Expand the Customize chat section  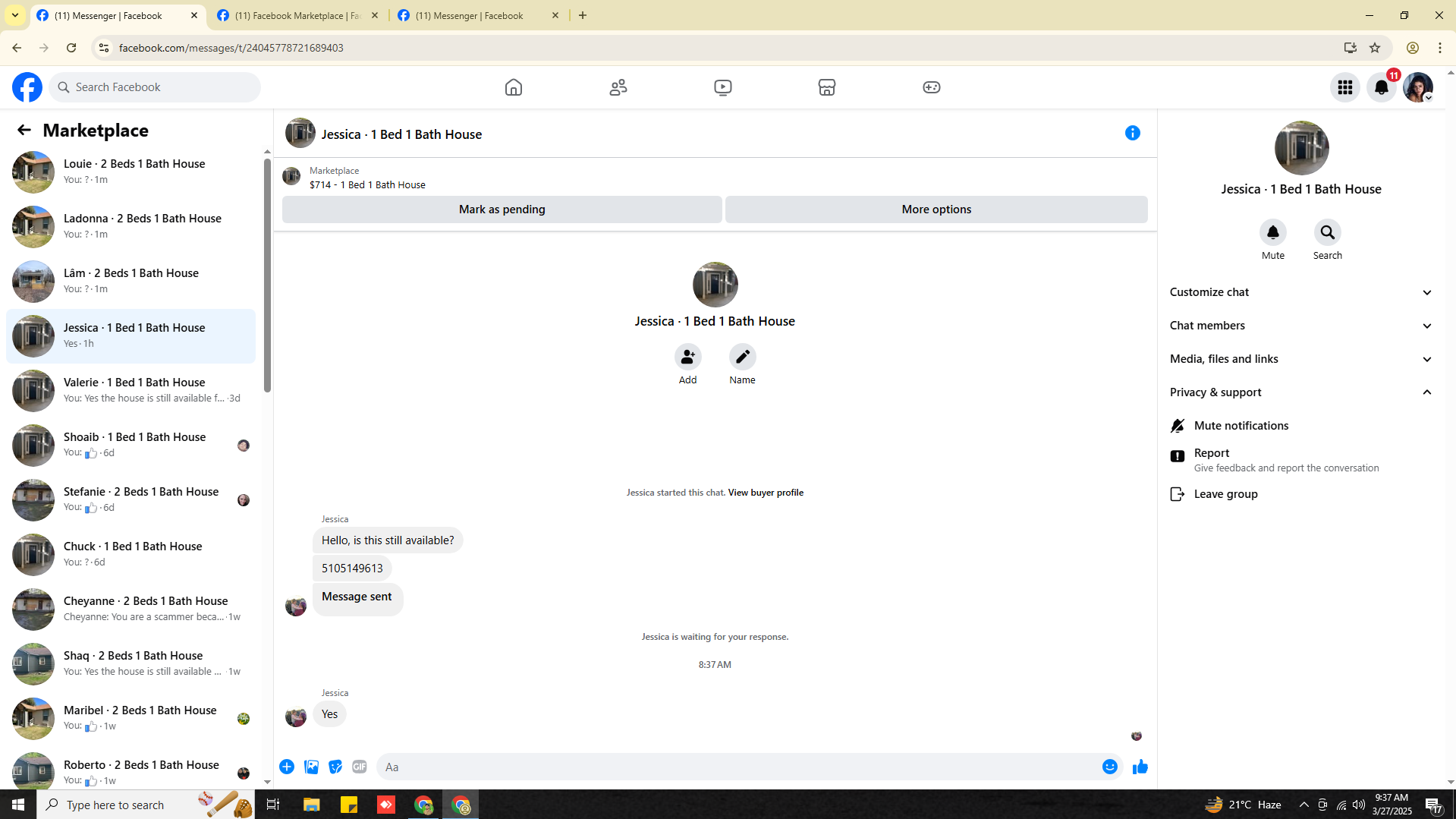[x=1301, y=292]
